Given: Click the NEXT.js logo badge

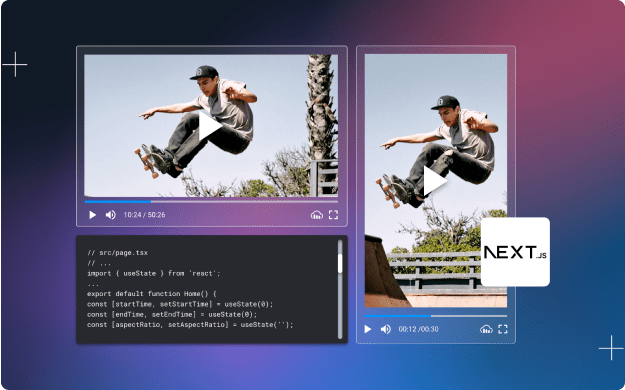Looking at the screenshot, I should coord(515,252).
